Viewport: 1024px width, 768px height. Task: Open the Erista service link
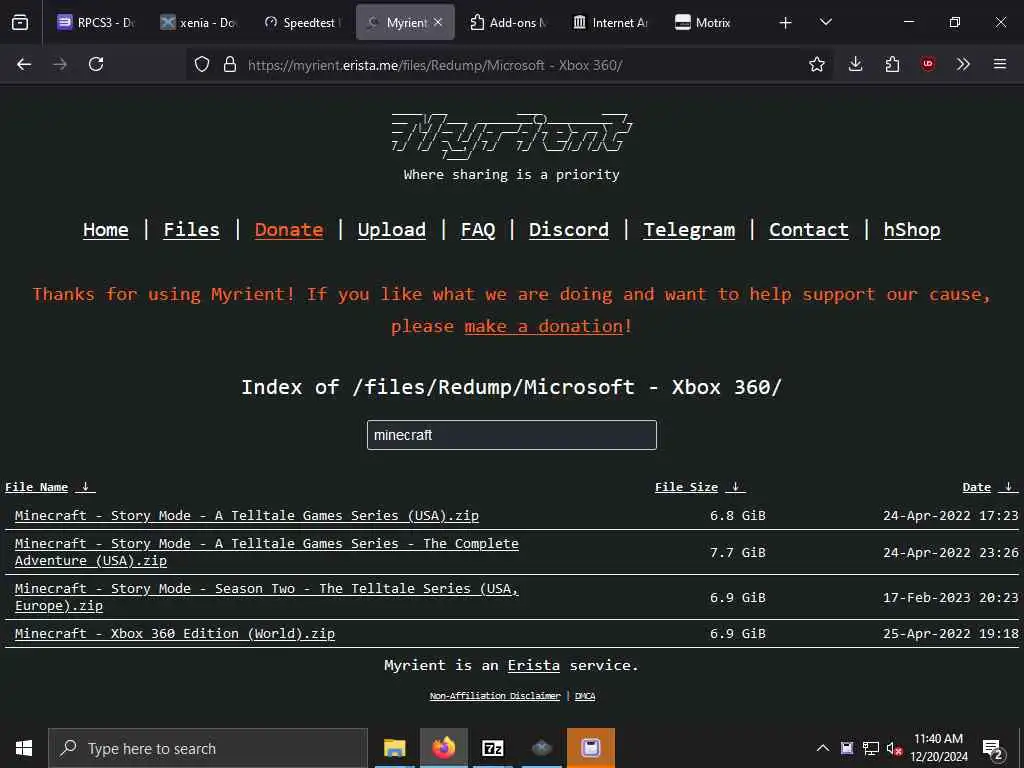point(534,665)
